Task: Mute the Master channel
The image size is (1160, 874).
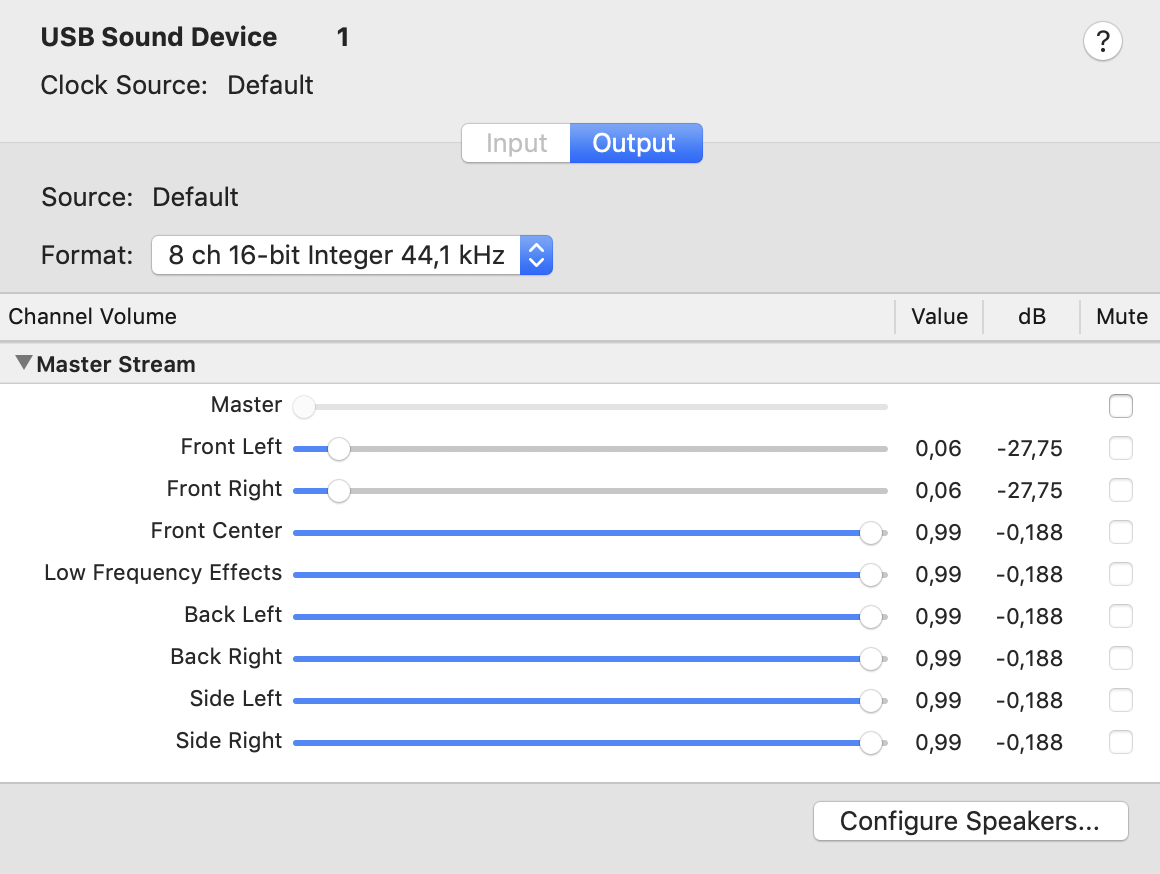Action: pyautogui.click(x=1121, y=406)
